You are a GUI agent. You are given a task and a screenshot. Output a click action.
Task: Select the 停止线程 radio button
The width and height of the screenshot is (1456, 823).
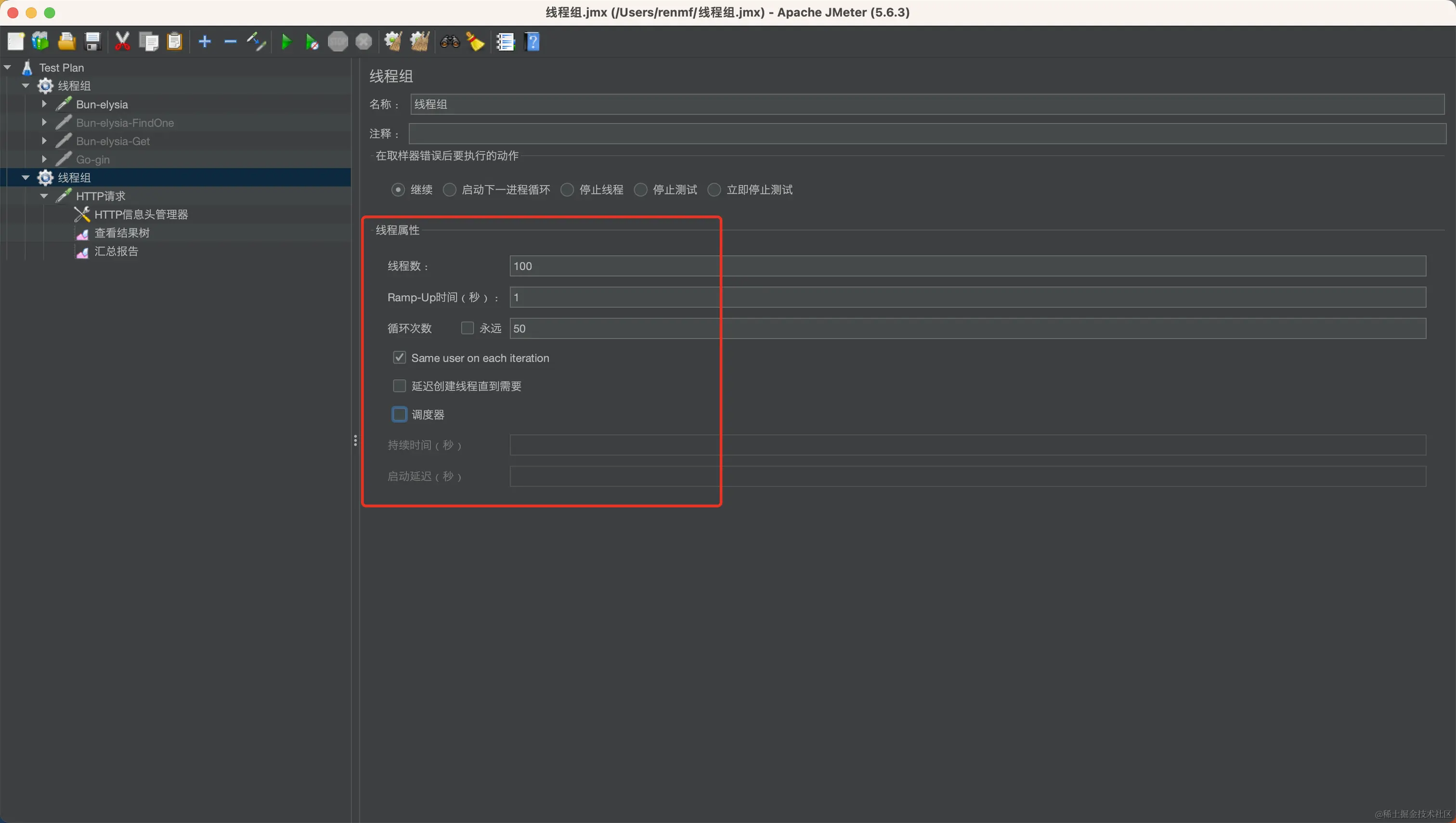click(x=567, y=189)
